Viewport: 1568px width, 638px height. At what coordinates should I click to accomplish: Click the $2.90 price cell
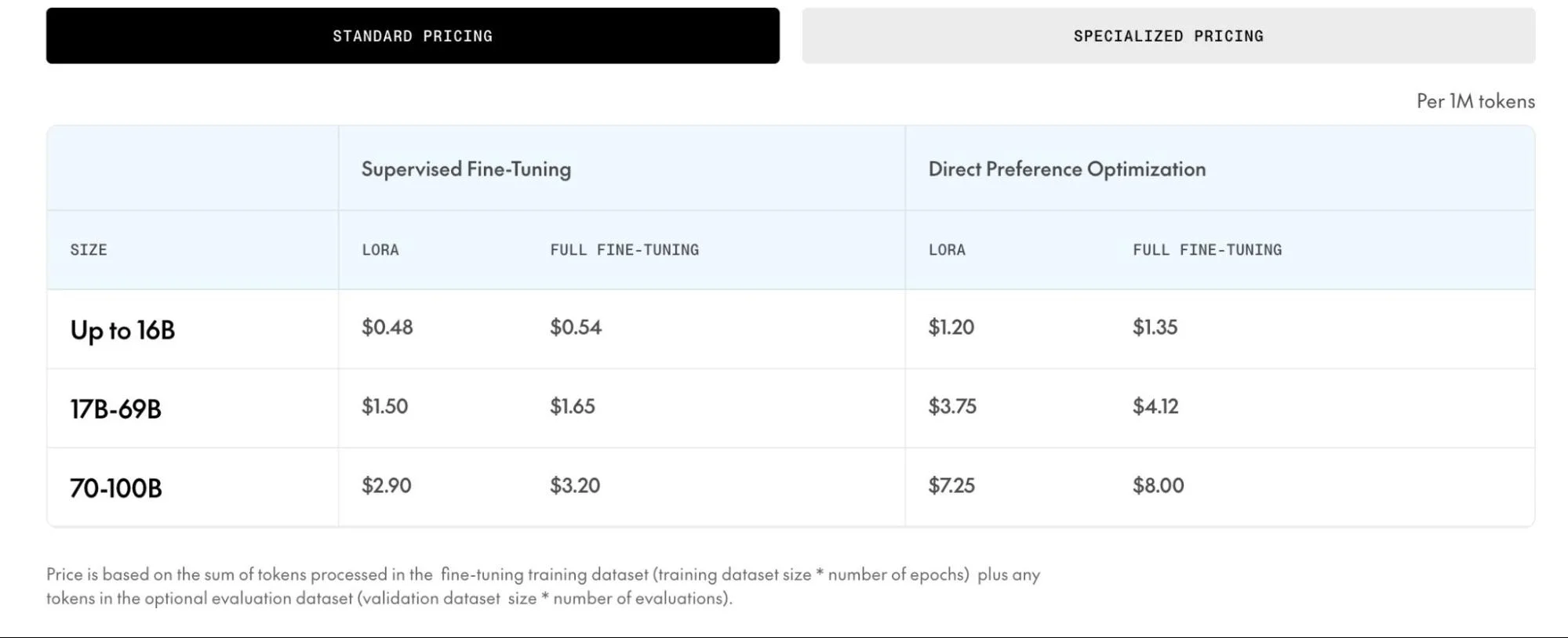[x=387, y=486]
